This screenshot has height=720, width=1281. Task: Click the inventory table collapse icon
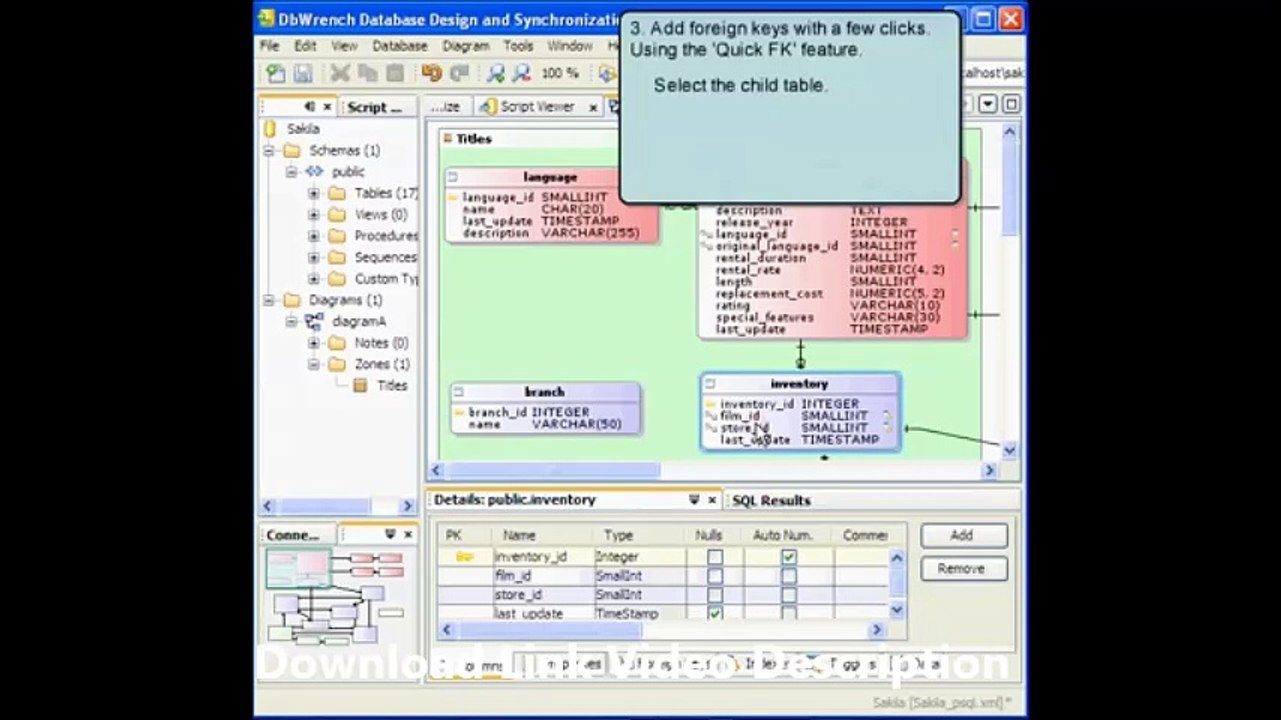point(709,384)
